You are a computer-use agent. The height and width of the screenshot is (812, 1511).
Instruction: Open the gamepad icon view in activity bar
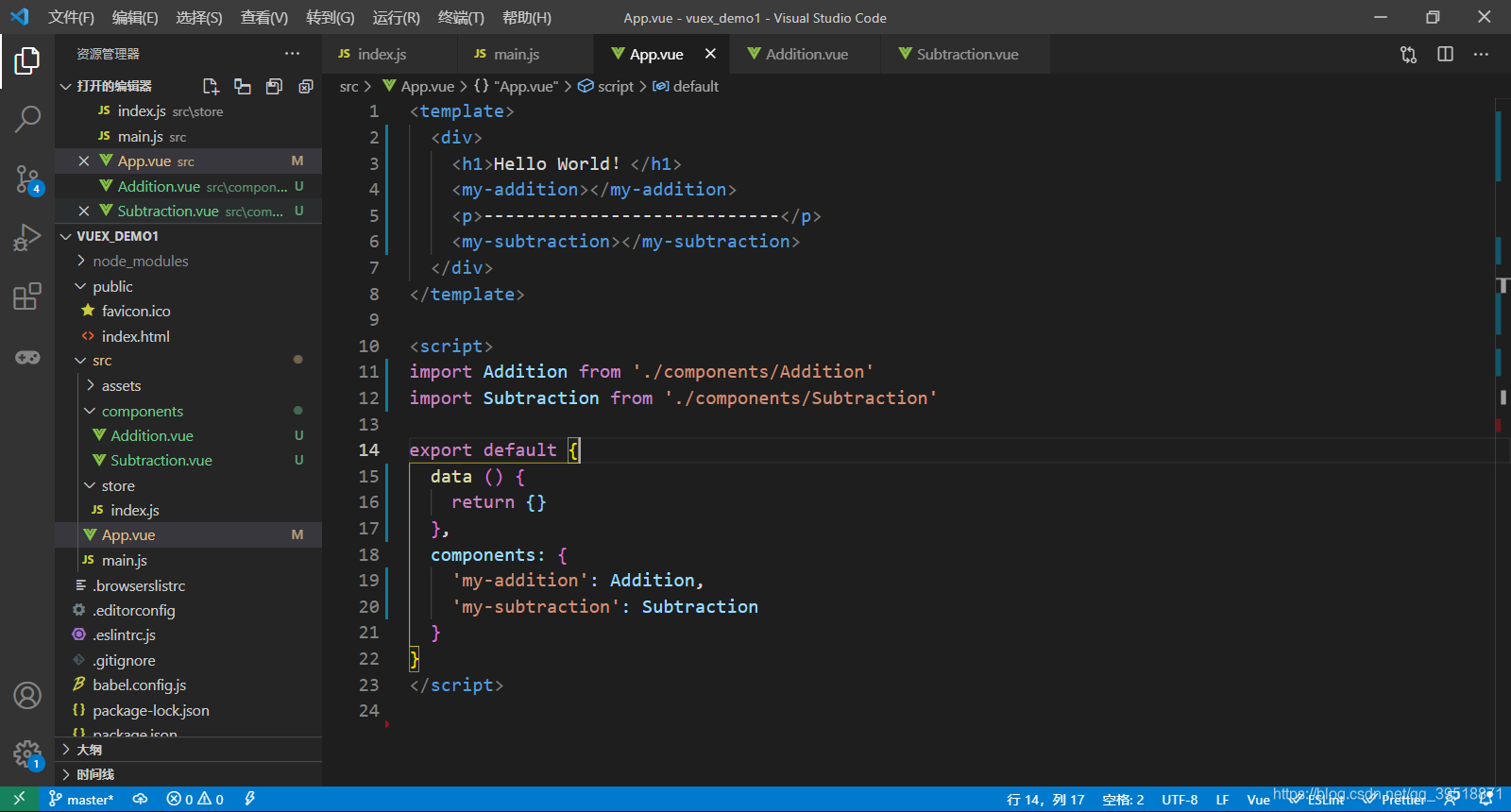pos(27,357)
